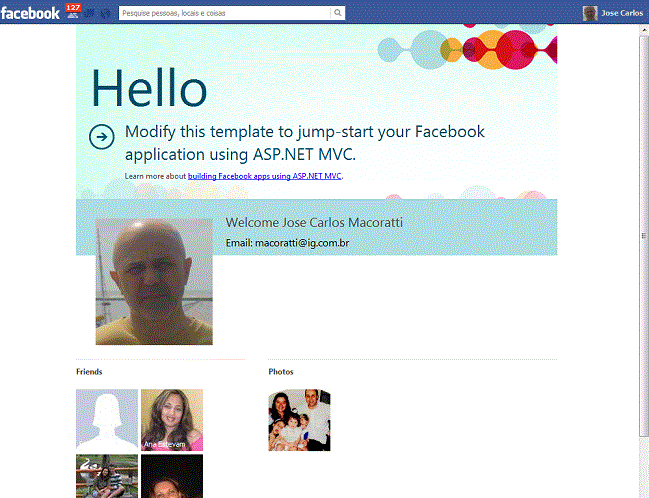
Task: Click the Facebook logo
Action: (x=30, y=13)
